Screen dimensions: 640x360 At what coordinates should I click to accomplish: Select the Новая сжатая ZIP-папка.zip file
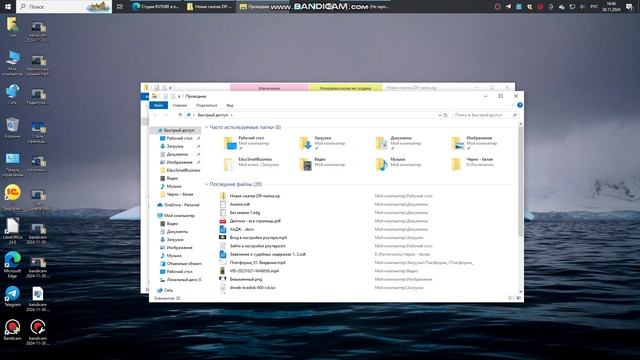(x=250, y=196)
